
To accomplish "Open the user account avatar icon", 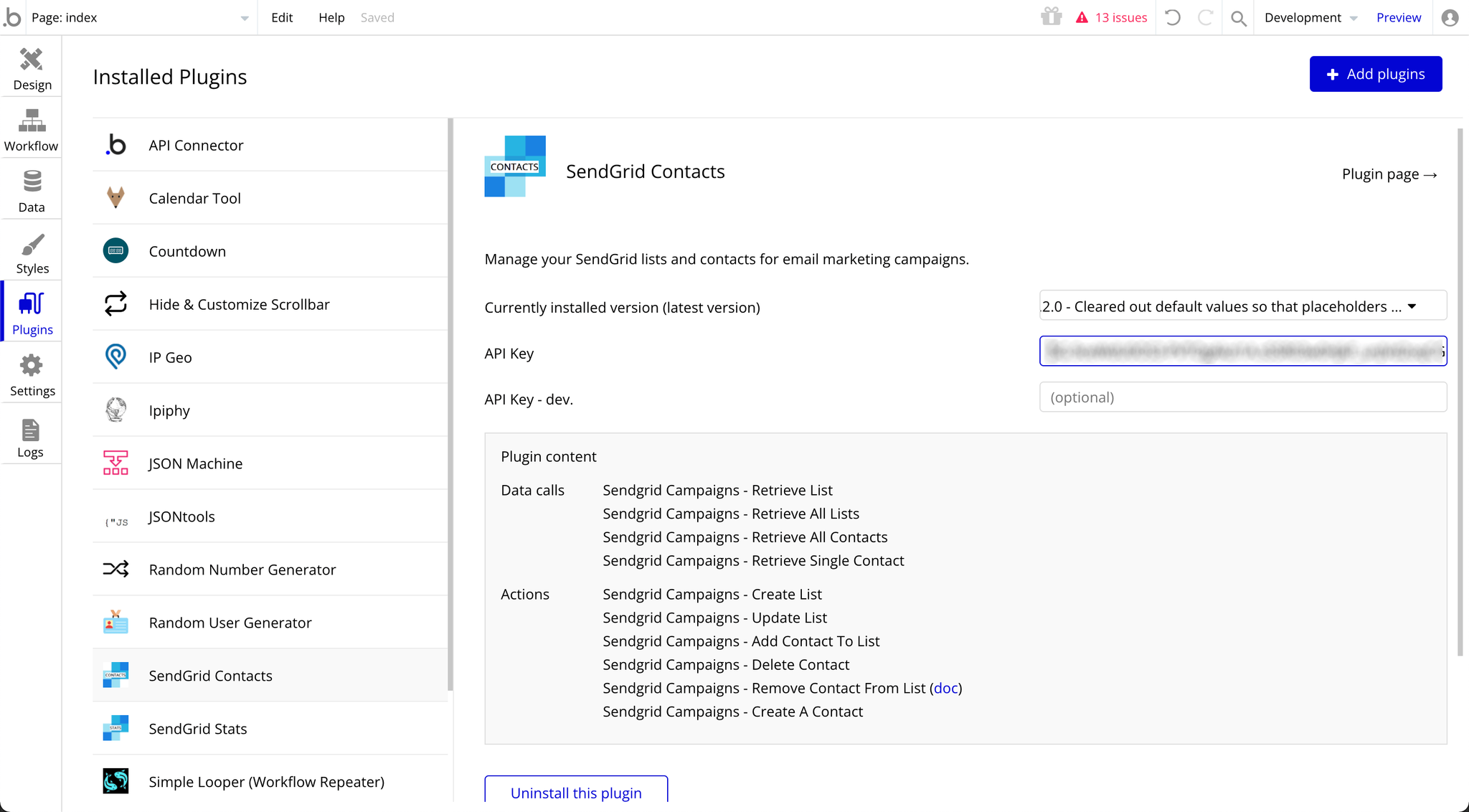I will click(x=1450, y=18).
